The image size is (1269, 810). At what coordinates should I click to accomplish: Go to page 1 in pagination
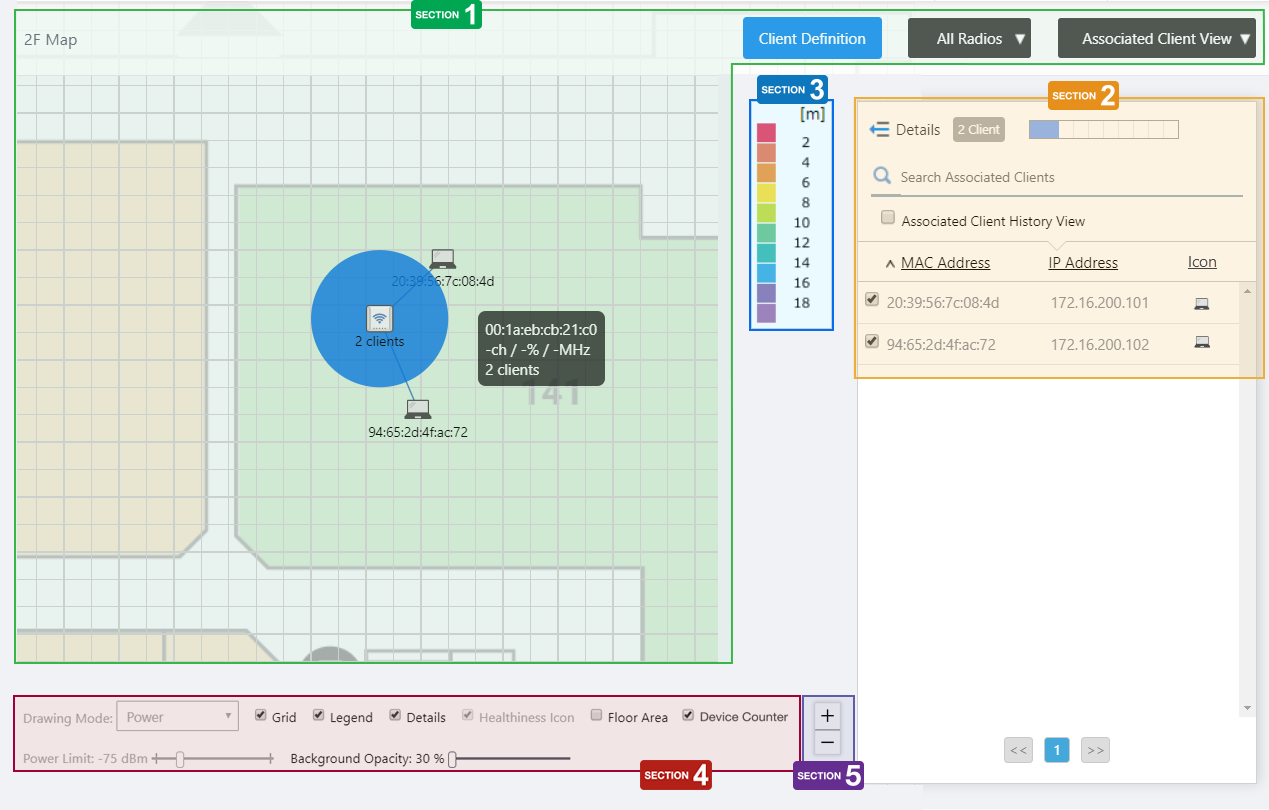(1057, 750)
